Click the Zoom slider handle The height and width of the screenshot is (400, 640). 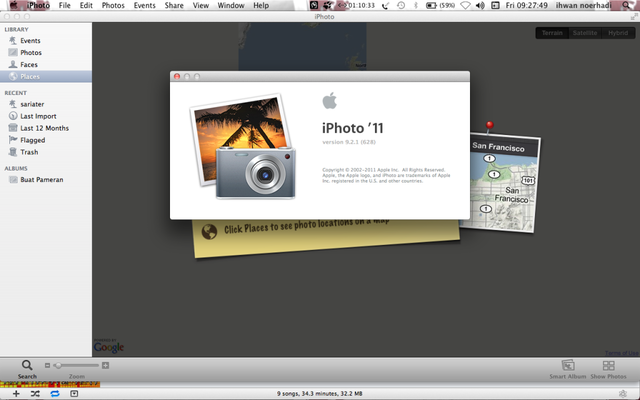pyautogui.click(x=58, y=365)
